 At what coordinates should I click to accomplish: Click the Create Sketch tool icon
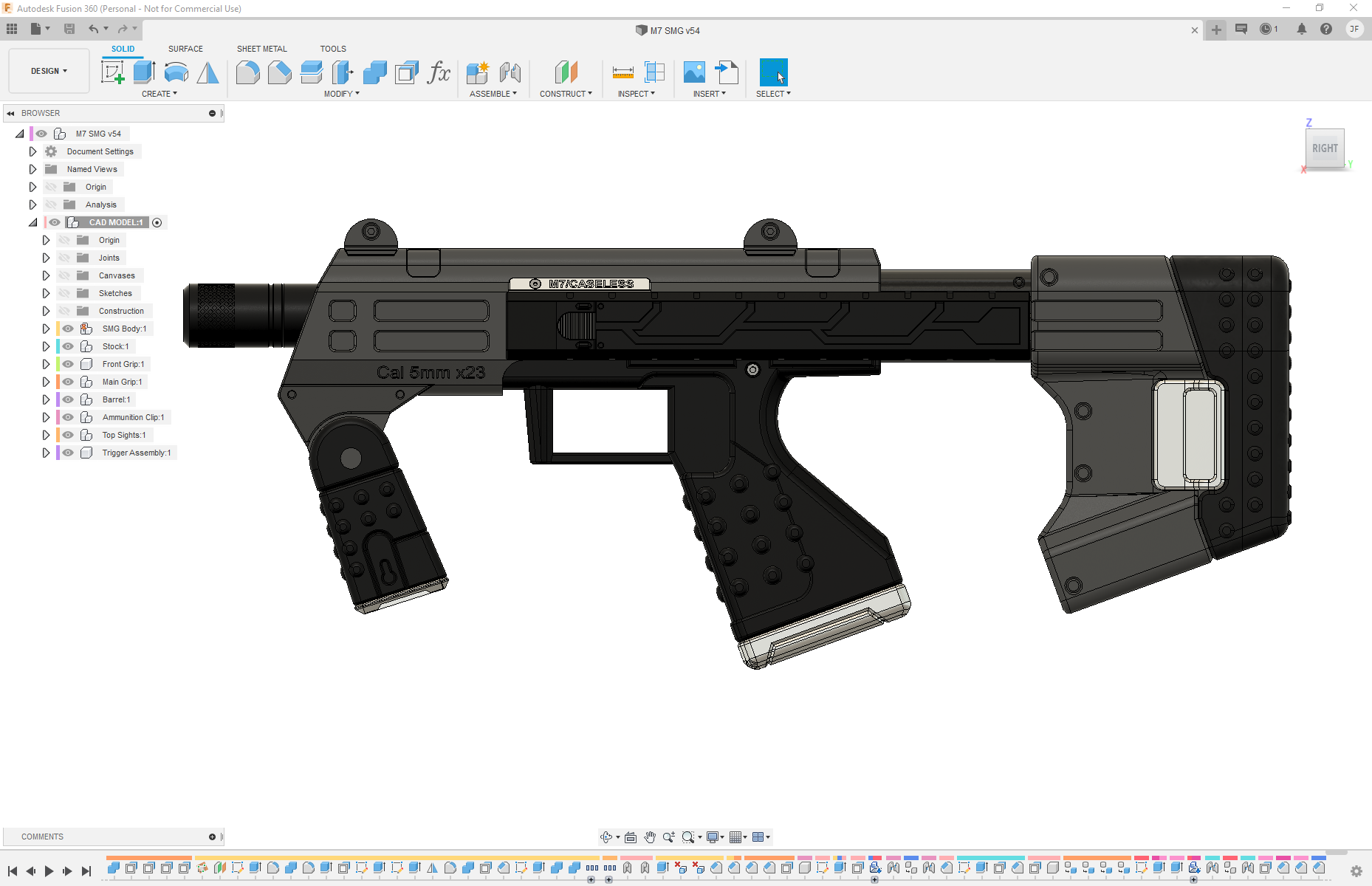click(112, 72)
